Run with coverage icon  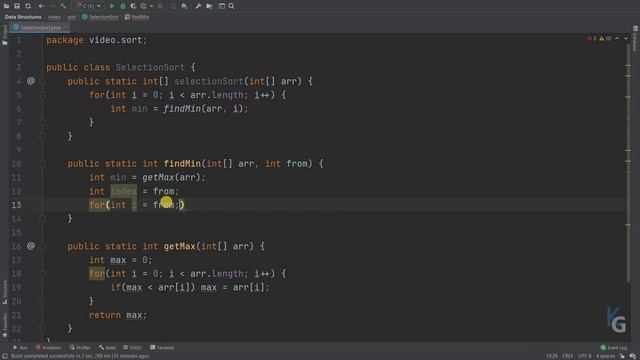133,6
